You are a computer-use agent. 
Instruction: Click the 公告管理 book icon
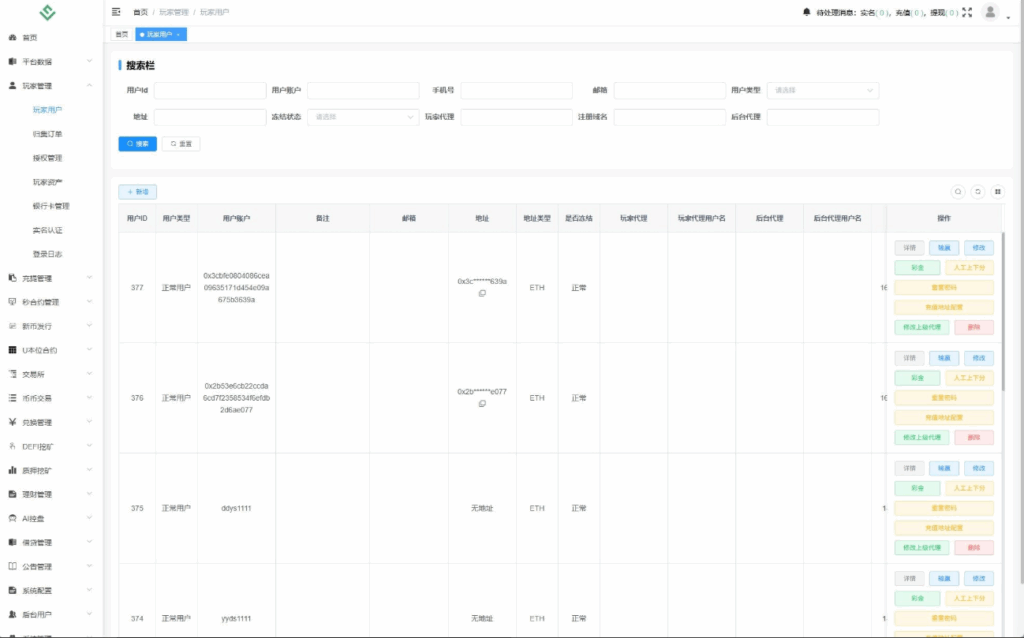coord(12,566)
